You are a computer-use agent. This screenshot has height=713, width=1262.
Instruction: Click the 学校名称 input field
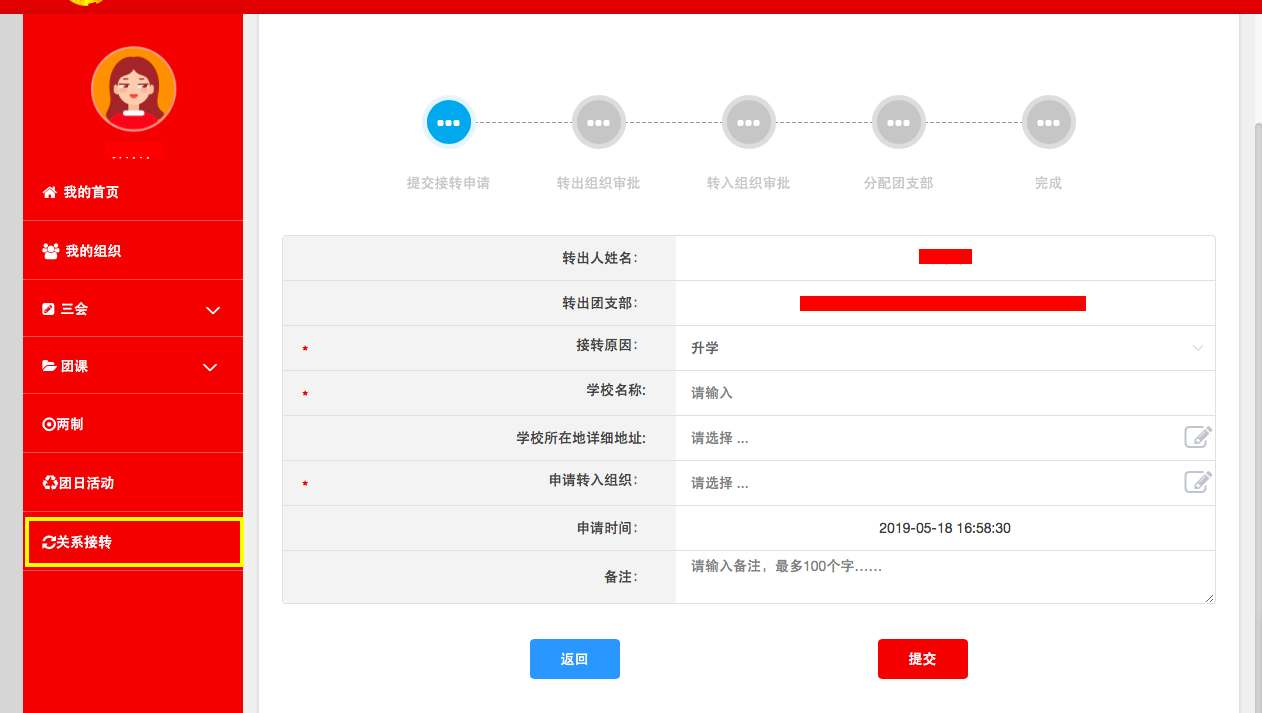point(945,393)
